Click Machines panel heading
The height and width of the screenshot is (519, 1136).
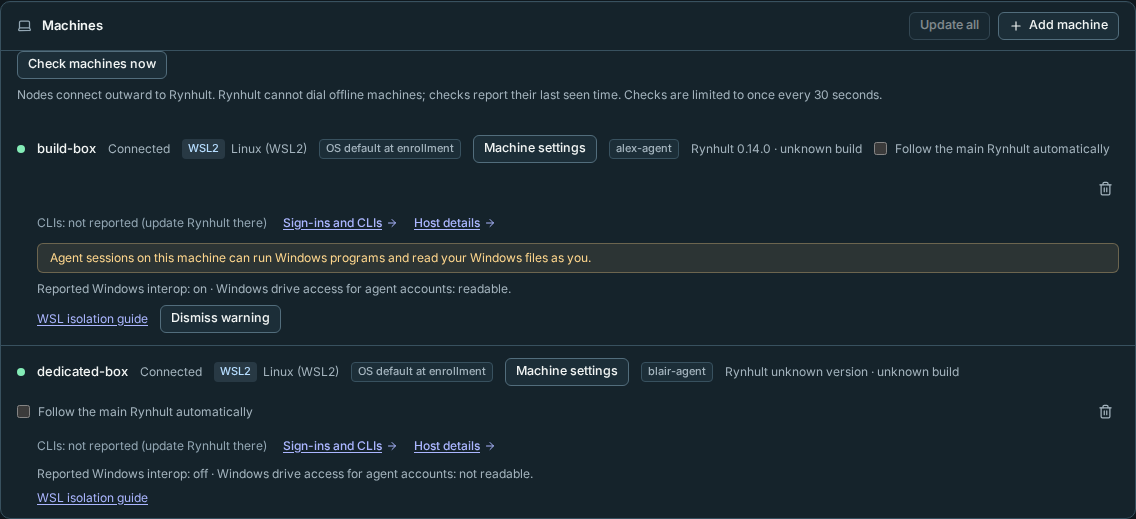(72, 26)
